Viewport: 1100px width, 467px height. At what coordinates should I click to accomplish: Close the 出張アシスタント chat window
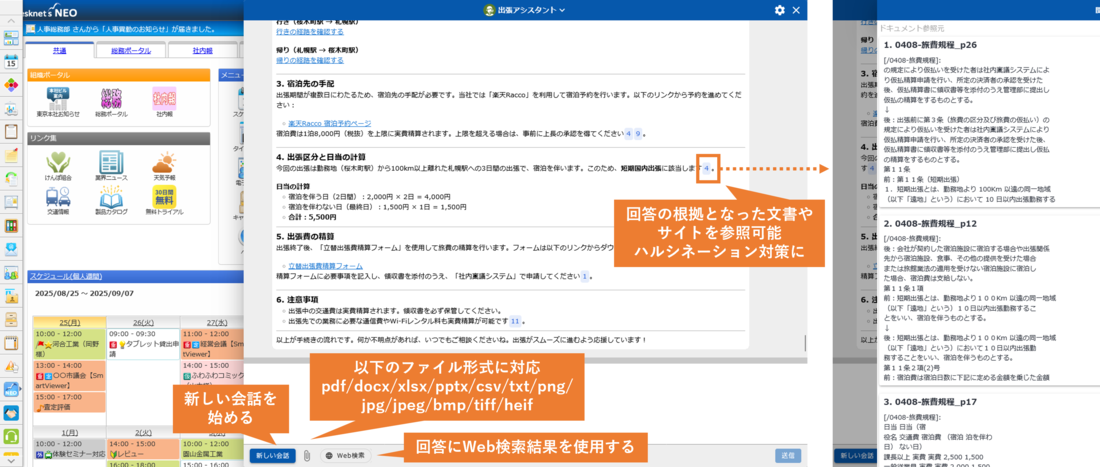(x=796, y=10)
